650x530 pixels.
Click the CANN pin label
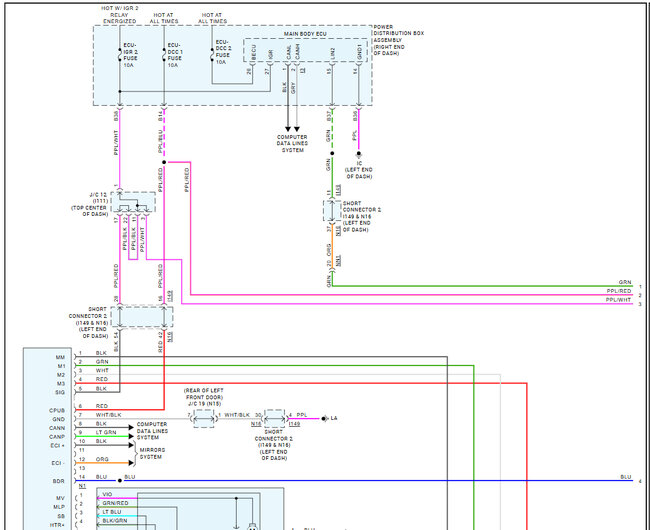pos(57,428)
